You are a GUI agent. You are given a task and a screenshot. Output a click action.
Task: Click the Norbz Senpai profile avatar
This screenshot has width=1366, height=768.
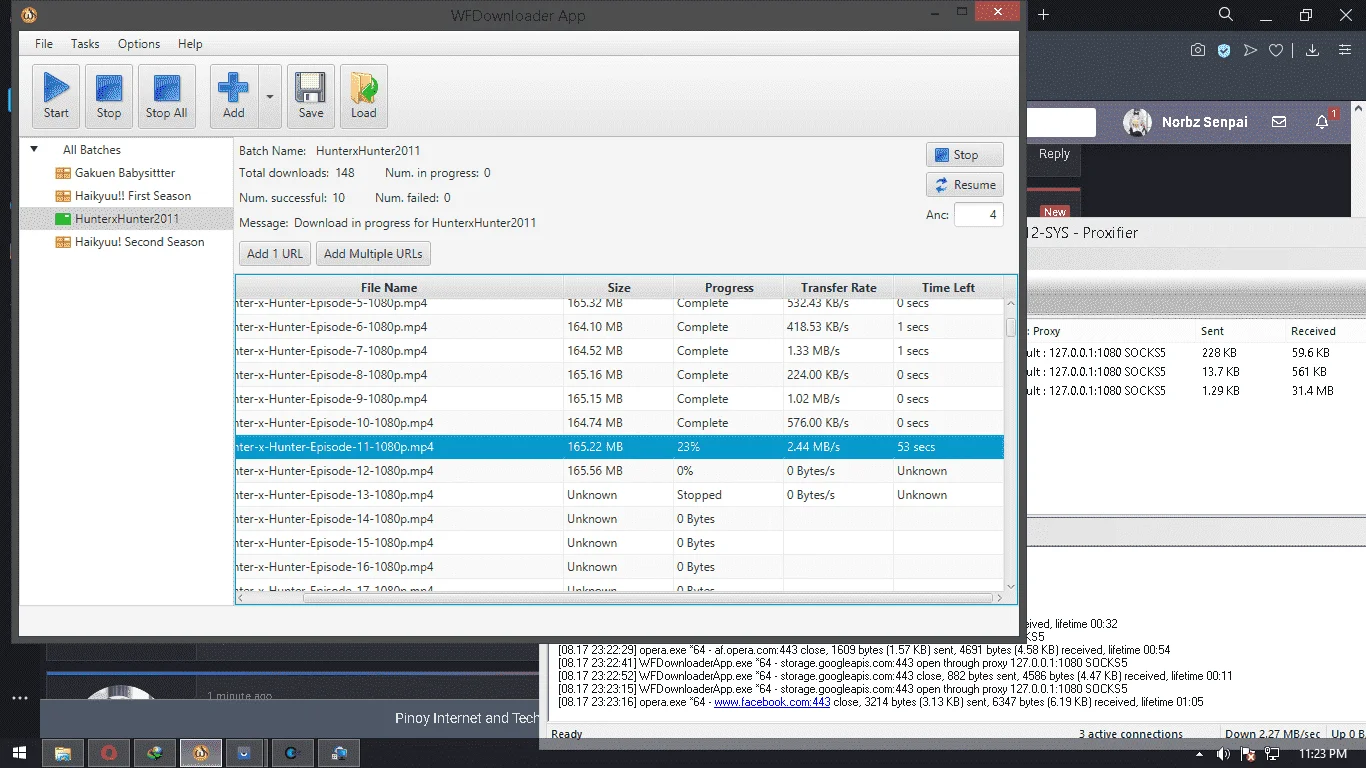click(x=1137, y=122)
